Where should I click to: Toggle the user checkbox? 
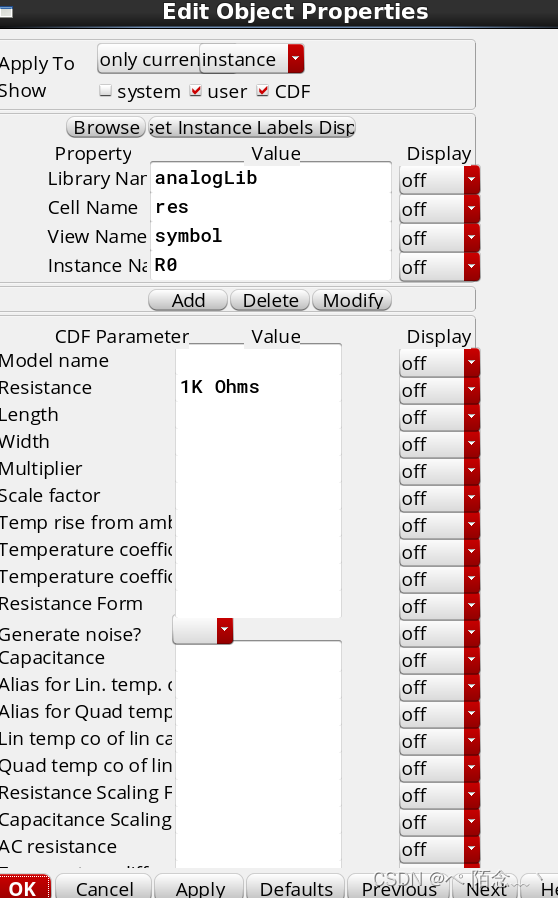click(x=196, y=90)
